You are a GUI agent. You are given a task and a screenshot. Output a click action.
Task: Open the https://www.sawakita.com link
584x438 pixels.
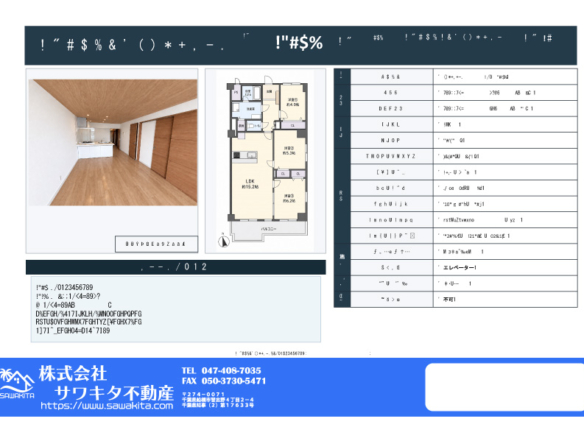click(107, 406)
